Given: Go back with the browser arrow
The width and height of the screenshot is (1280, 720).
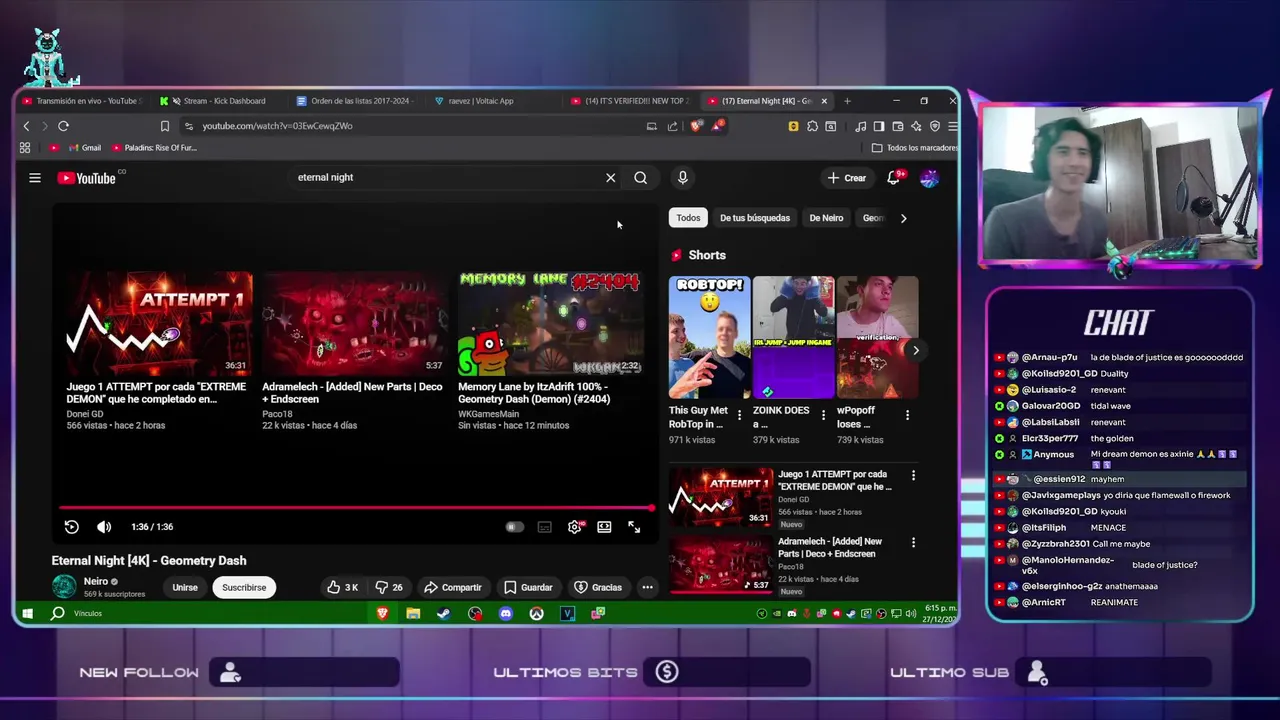Looking at the screenshot, I should [x=27, y=126].
